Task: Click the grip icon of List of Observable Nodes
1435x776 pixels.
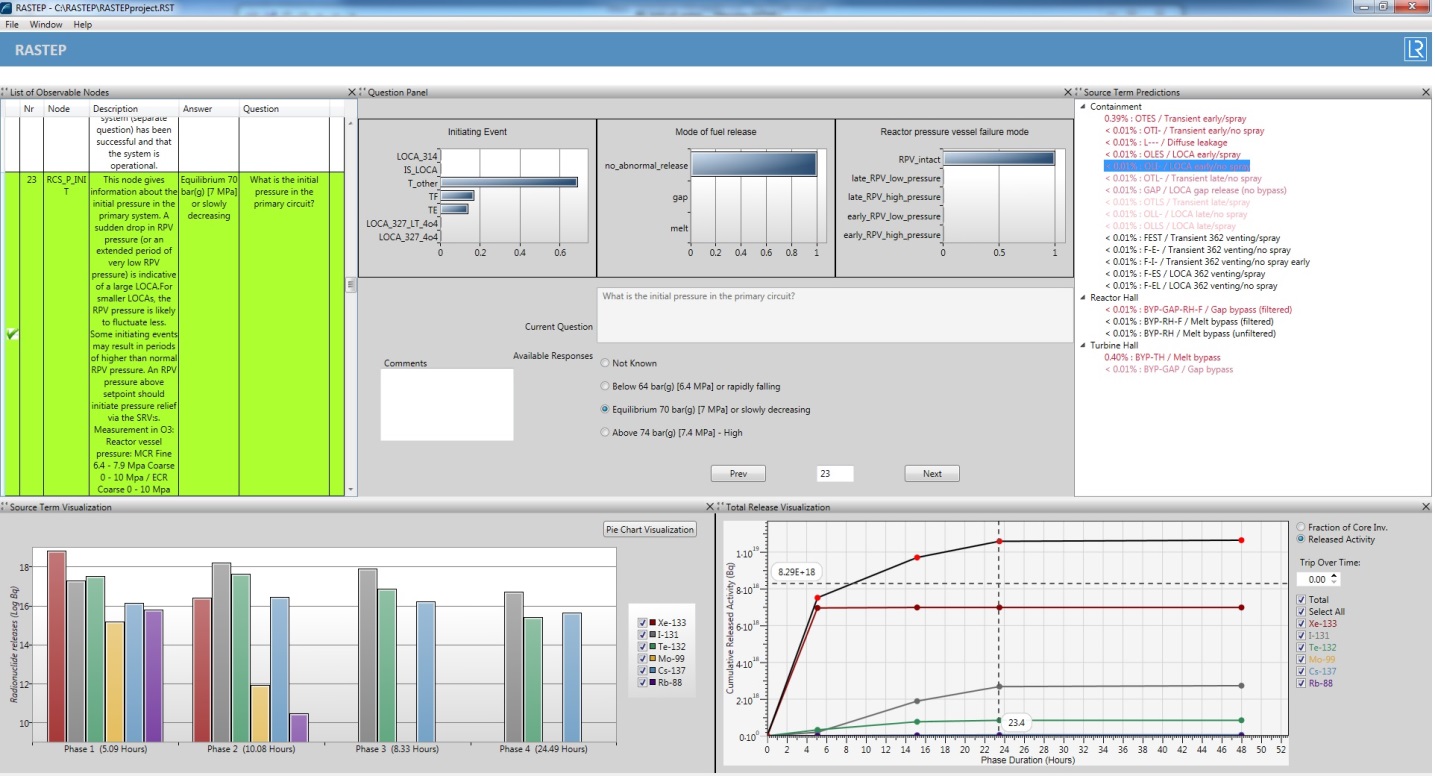Action: (4, 92)
